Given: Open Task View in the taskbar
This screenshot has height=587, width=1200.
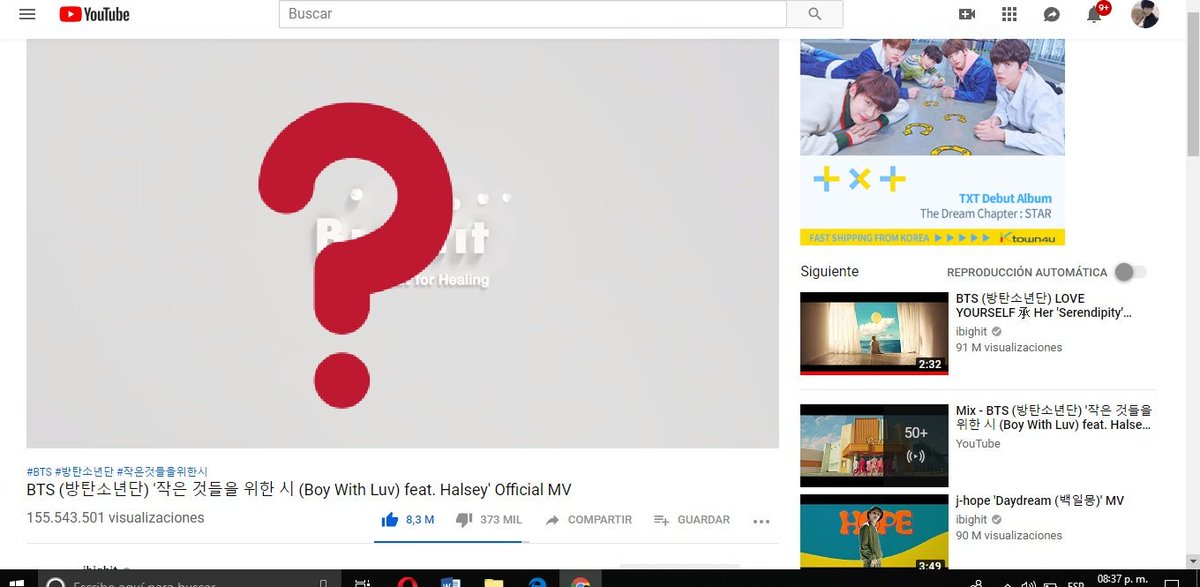Looking at the screenshot, I should coord(364,581).
